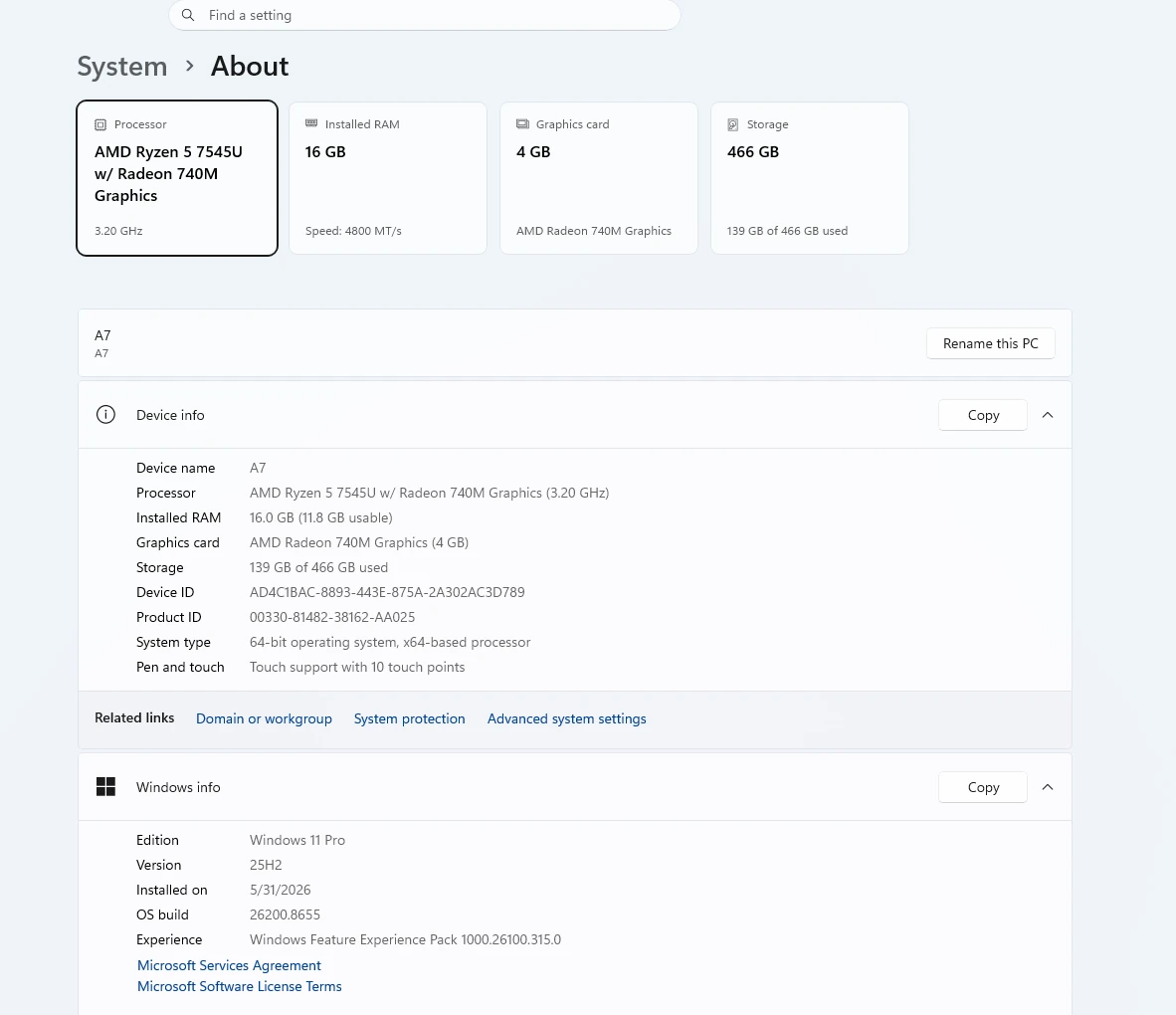Click the Graphics card icon
Viewport: 1176px width, 1015px height.
pos(522,123)
